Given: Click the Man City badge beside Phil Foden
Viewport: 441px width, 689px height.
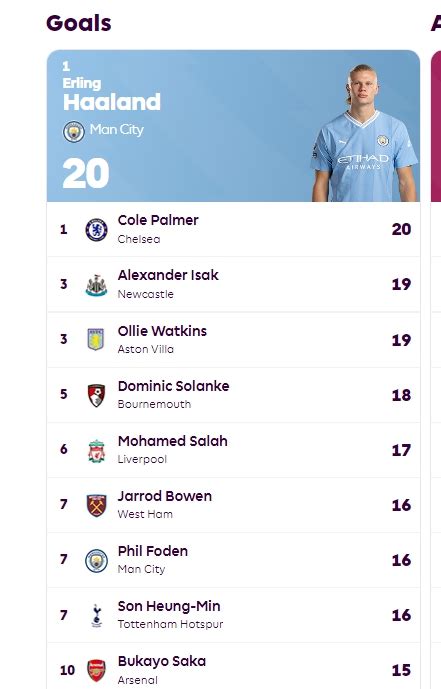Looking at the screenshot, I should (97, 560).
